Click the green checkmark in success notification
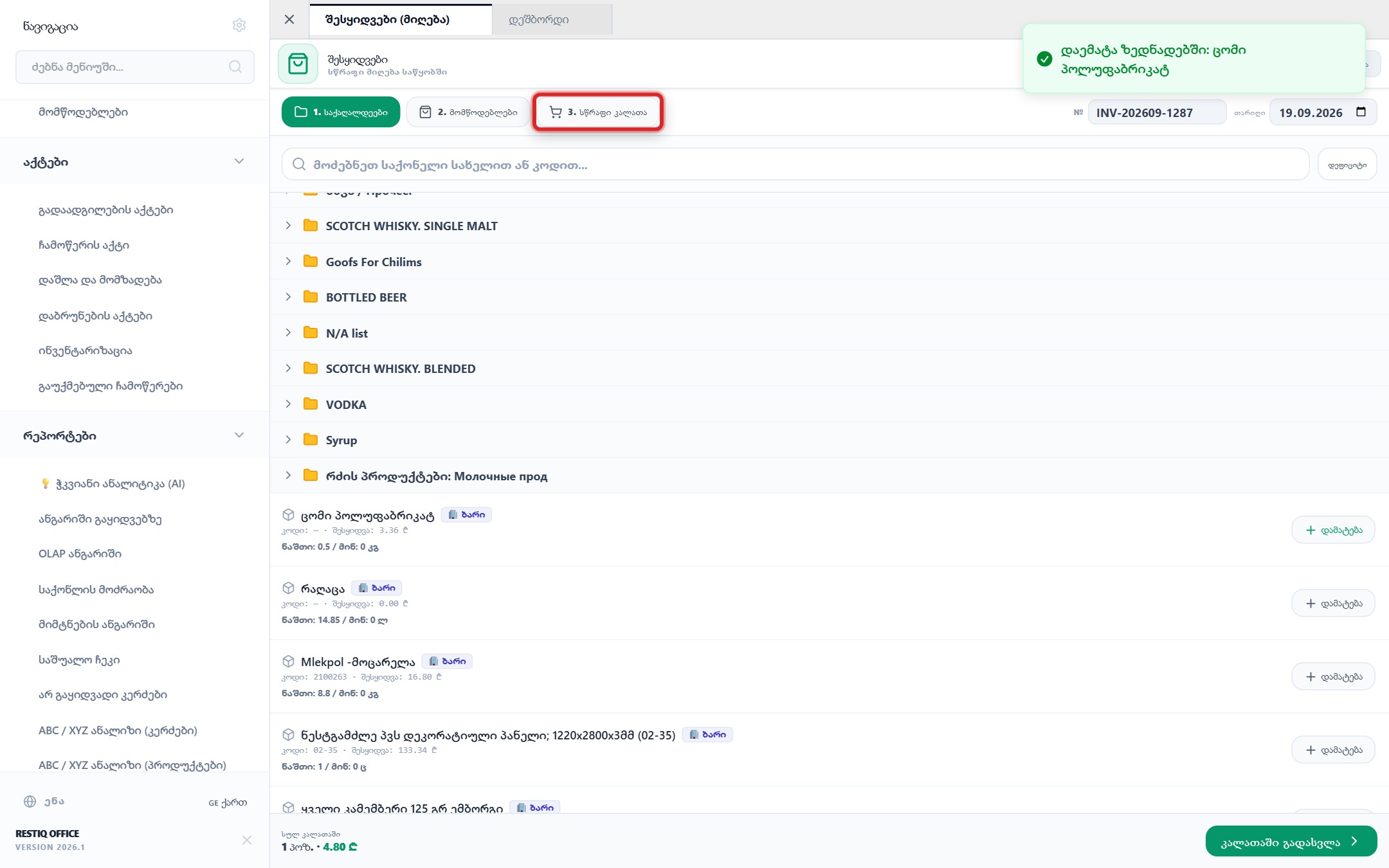Screen dimensions: 1389x868 pos(1044,59)
